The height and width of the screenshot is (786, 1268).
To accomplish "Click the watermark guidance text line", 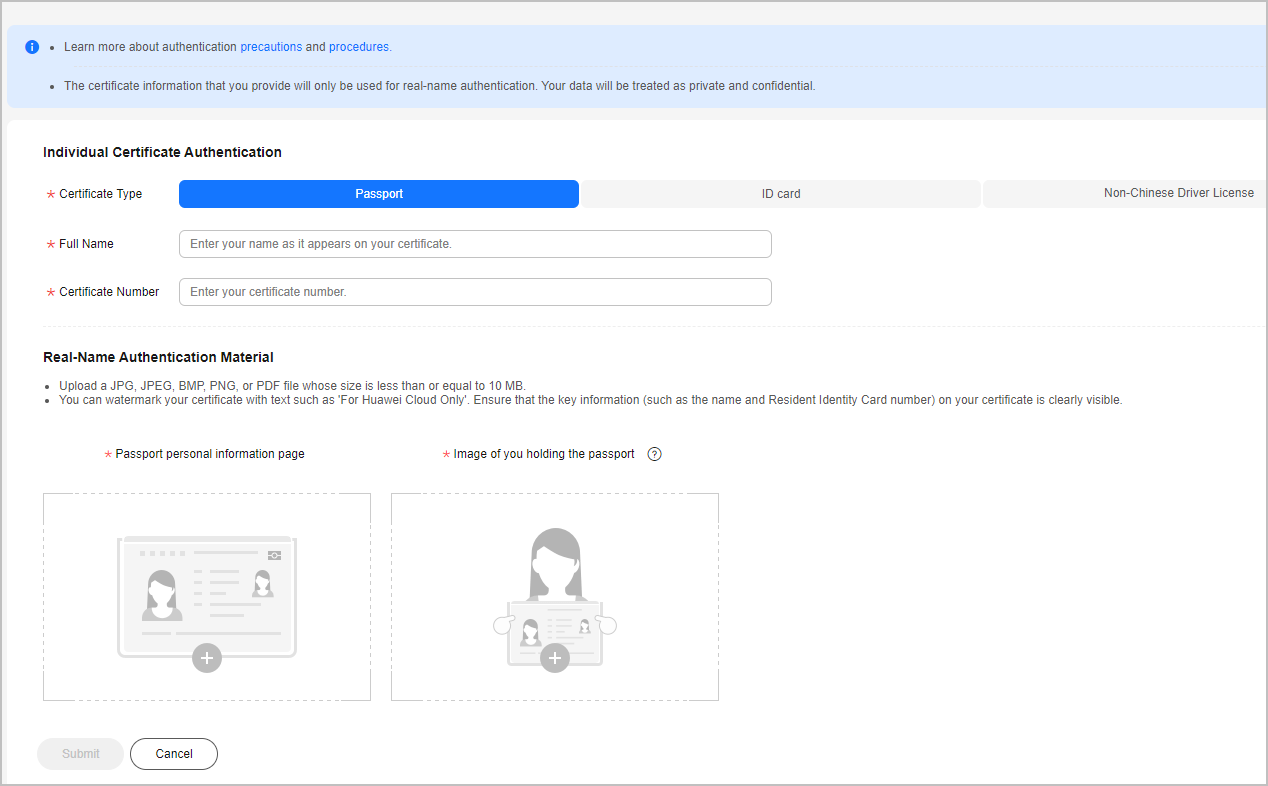I will pos(591,400).
